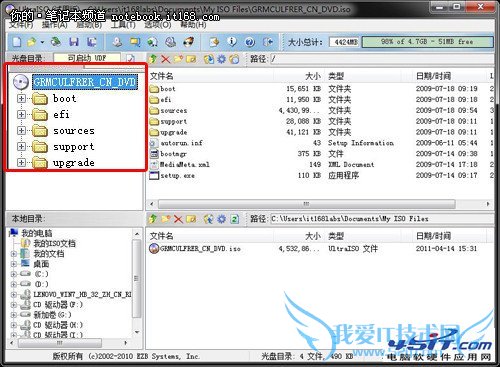The width and height of the screenshot is (500, 367).
Task: Click the 可启动 UDF boot type field
Action: coord(87,59)
